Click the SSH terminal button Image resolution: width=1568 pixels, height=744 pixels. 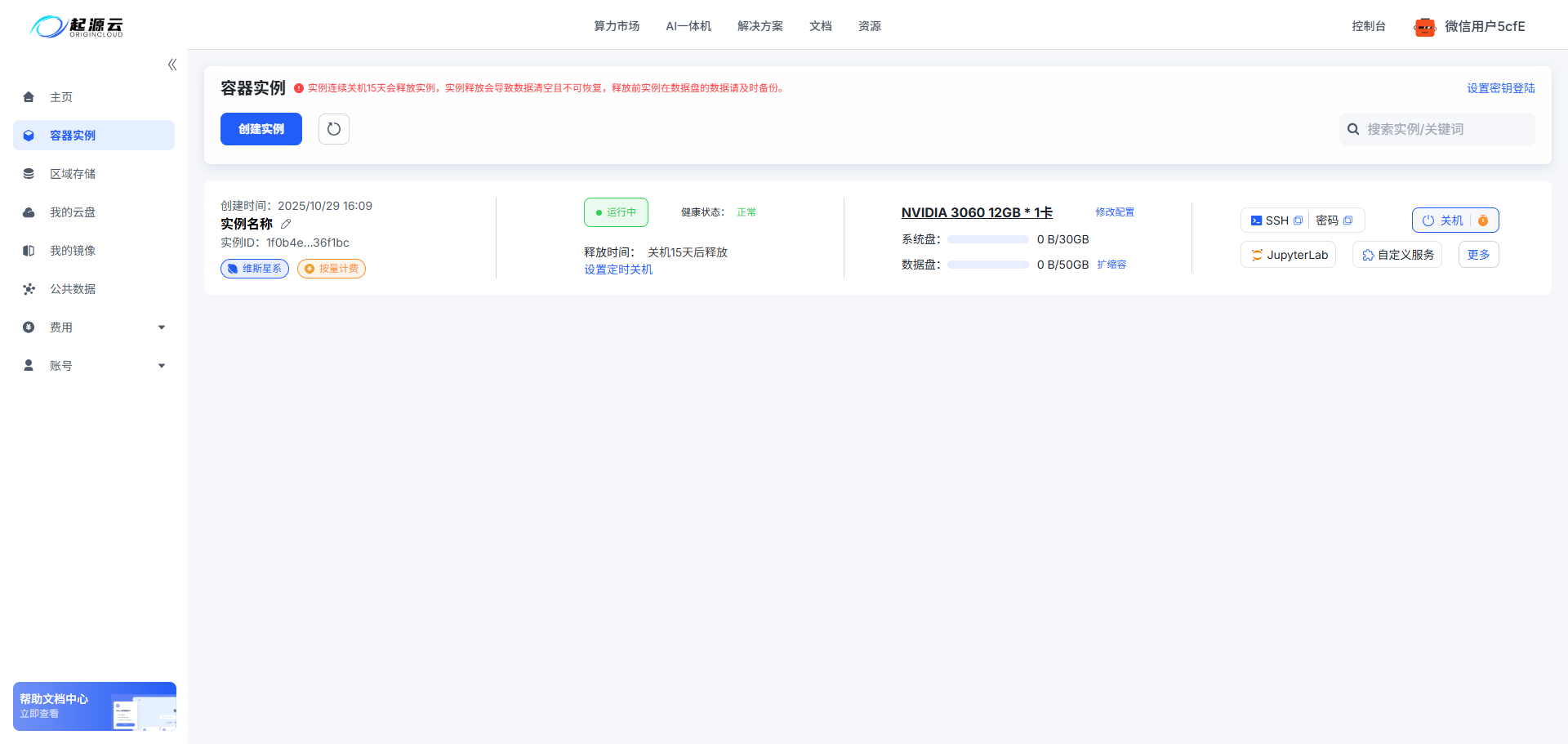click(x=1269, y=221)
